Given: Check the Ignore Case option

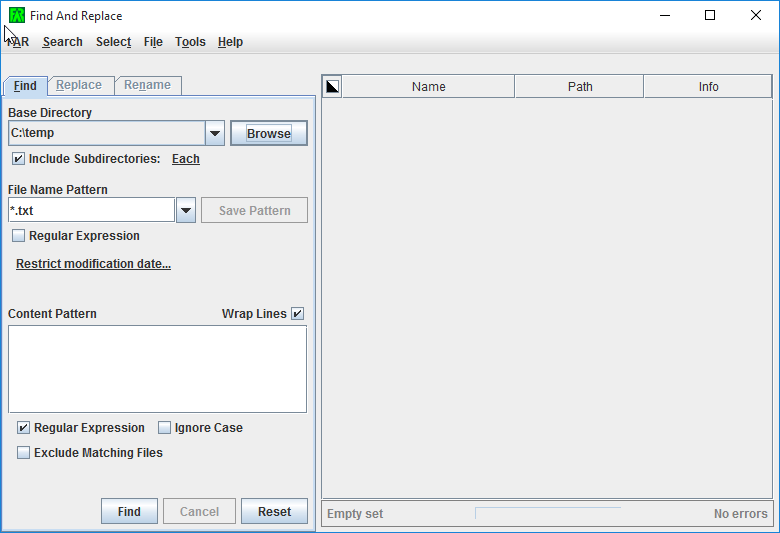Looking at the screenshot, I should pos(164,428).
